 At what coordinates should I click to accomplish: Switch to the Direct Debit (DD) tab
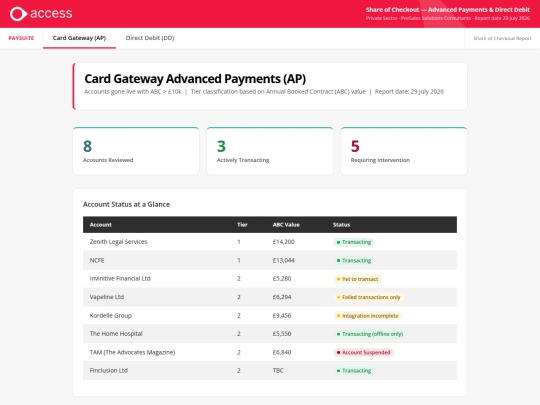pyautogui.click(x=150, y=38)
